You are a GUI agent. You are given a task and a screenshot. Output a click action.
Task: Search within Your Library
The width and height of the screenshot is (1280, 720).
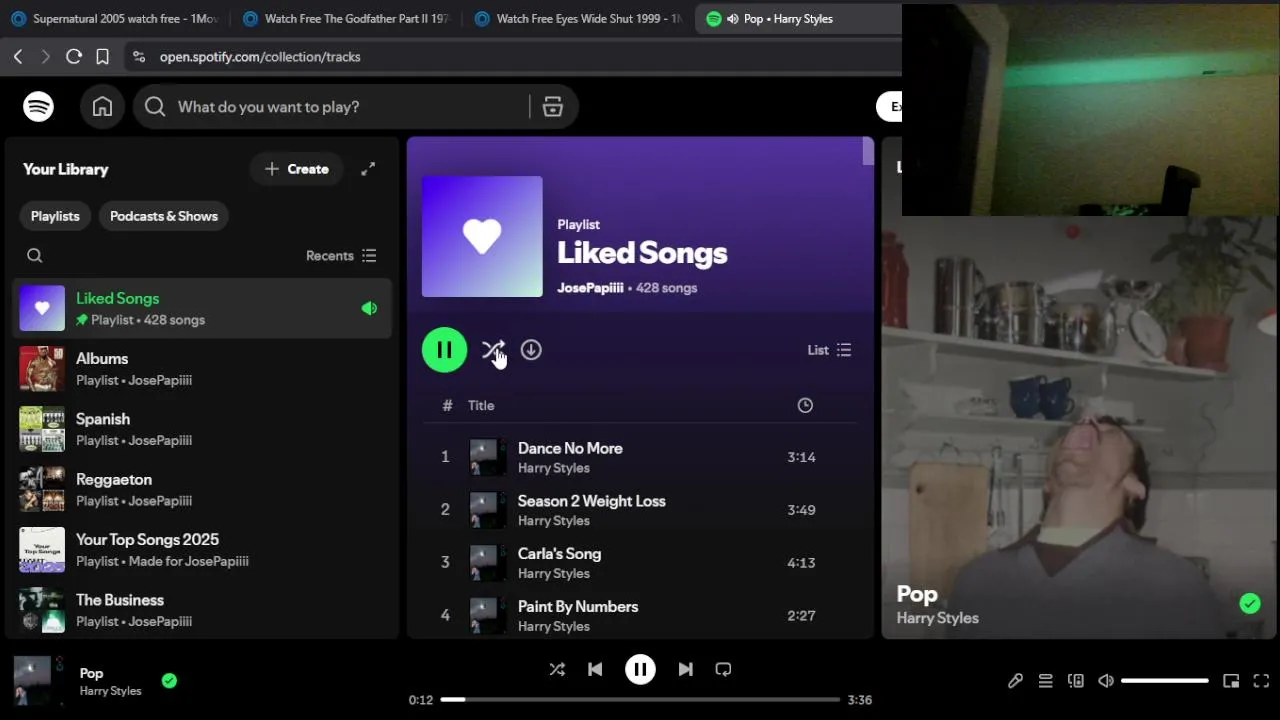click(35, 256)
